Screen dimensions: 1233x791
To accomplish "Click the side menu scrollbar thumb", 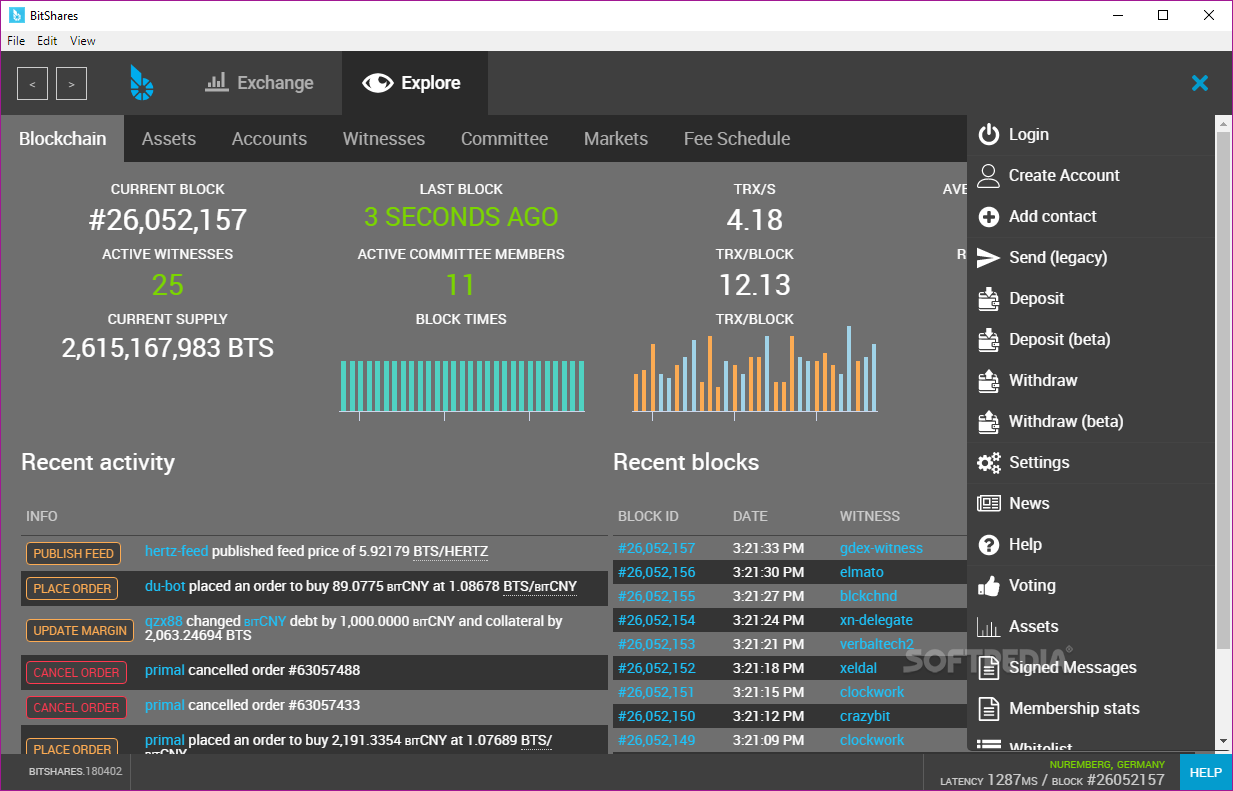I will click(x=1223, y=390).
